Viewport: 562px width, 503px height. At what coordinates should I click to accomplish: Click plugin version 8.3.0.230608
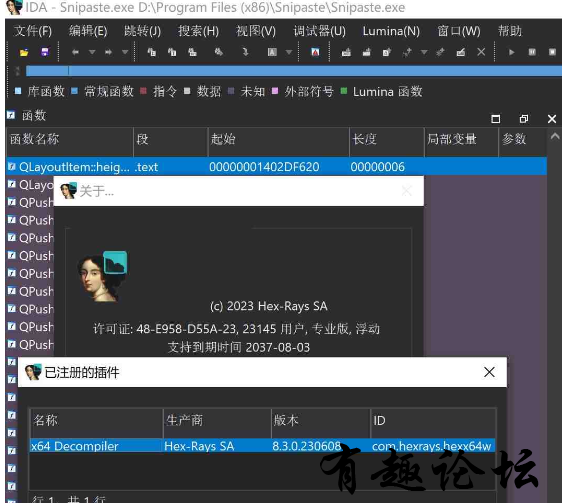click(307, 446)
